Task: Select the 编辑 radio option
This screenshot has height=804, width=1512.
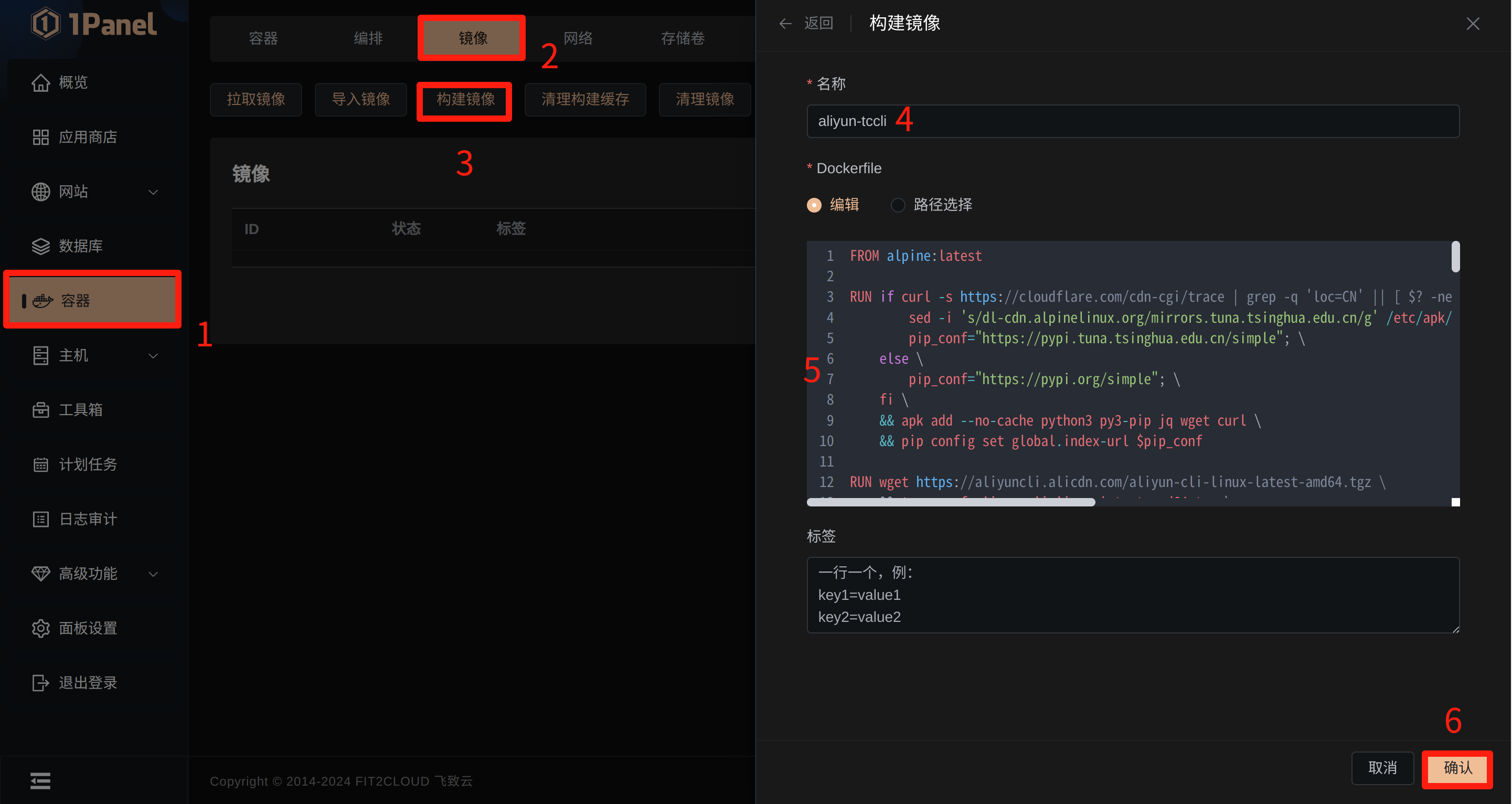Action: 814,205
